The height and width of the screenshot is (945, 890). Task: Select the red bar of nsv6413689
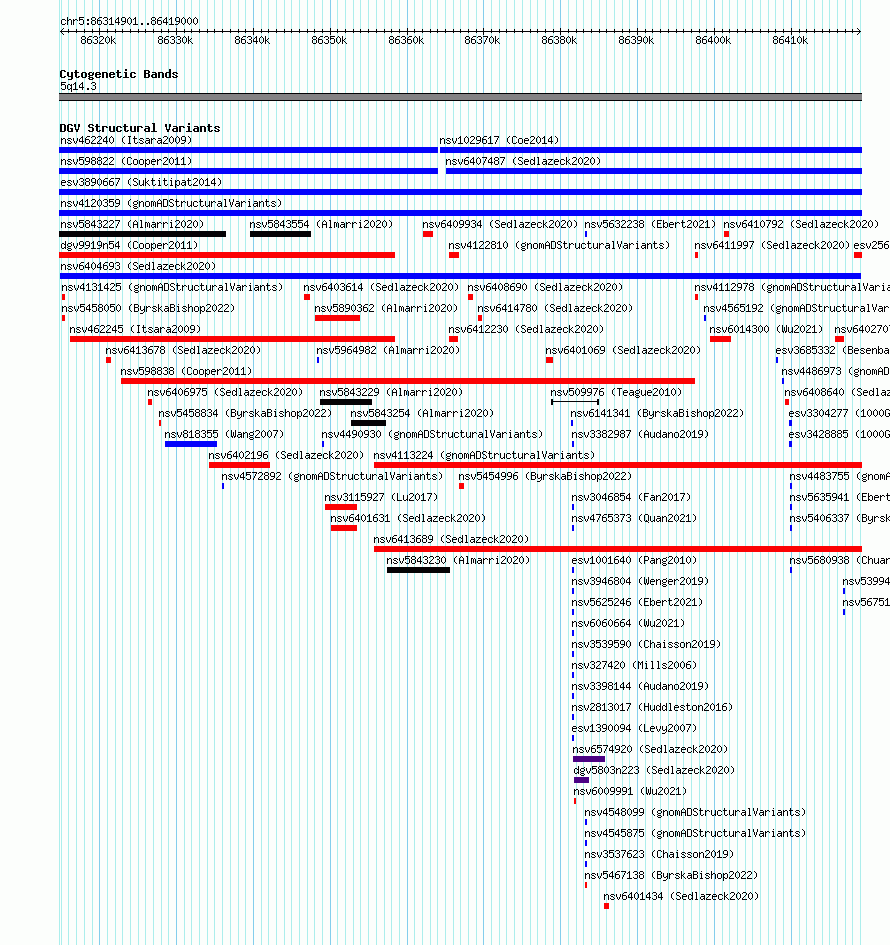618,548
